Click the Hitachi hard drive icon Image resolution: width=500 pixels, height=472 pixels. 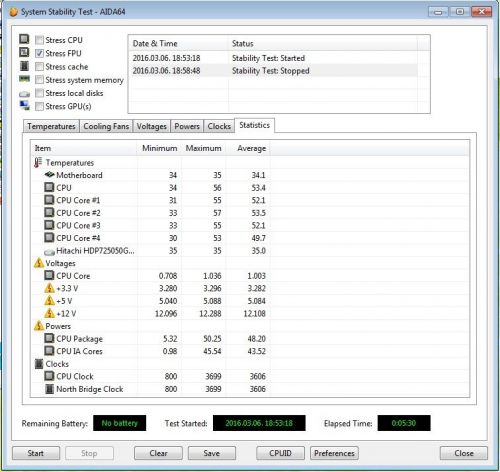tap(49, 252)
